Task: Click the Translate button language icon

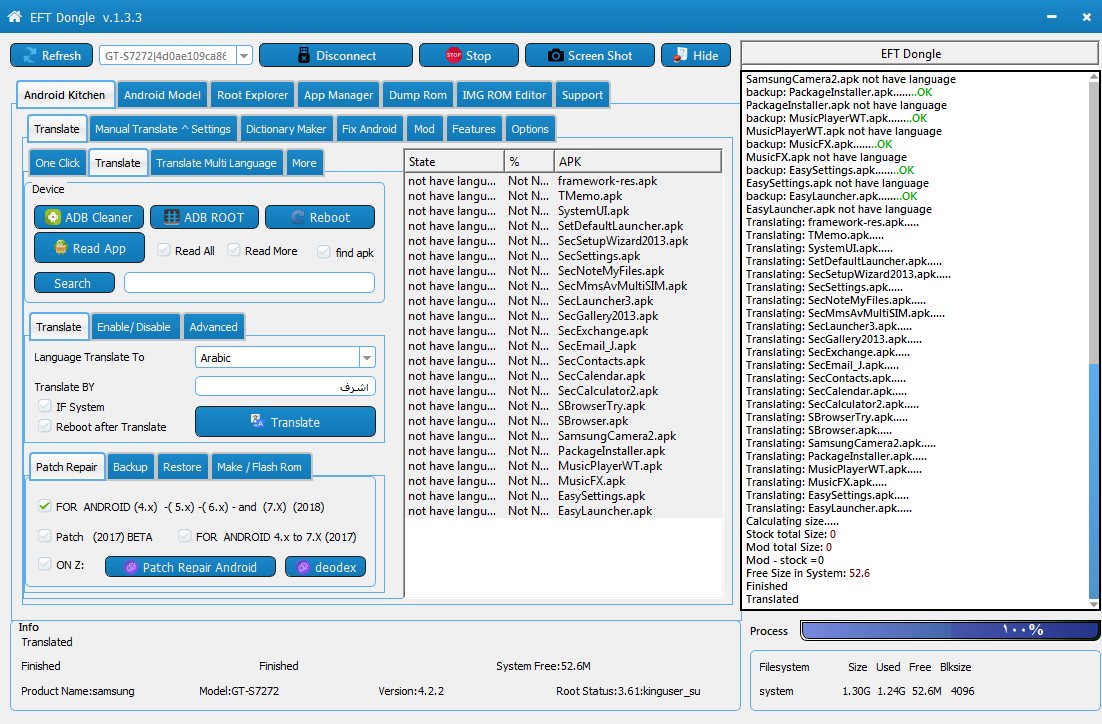Action: pyautogui.click(x=257, y=421)
